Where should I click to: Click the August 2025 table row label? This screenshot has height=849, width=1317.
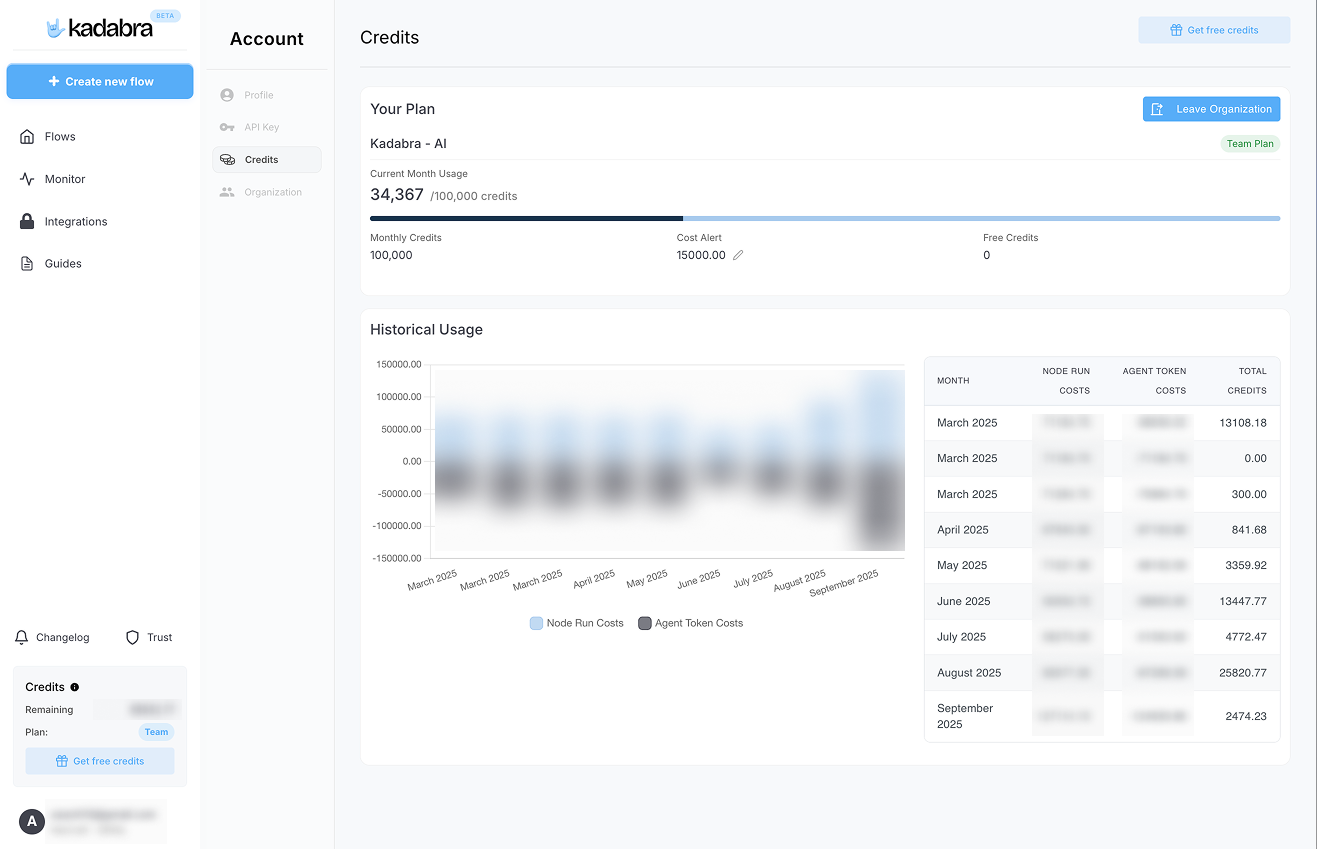pos(969,673)
